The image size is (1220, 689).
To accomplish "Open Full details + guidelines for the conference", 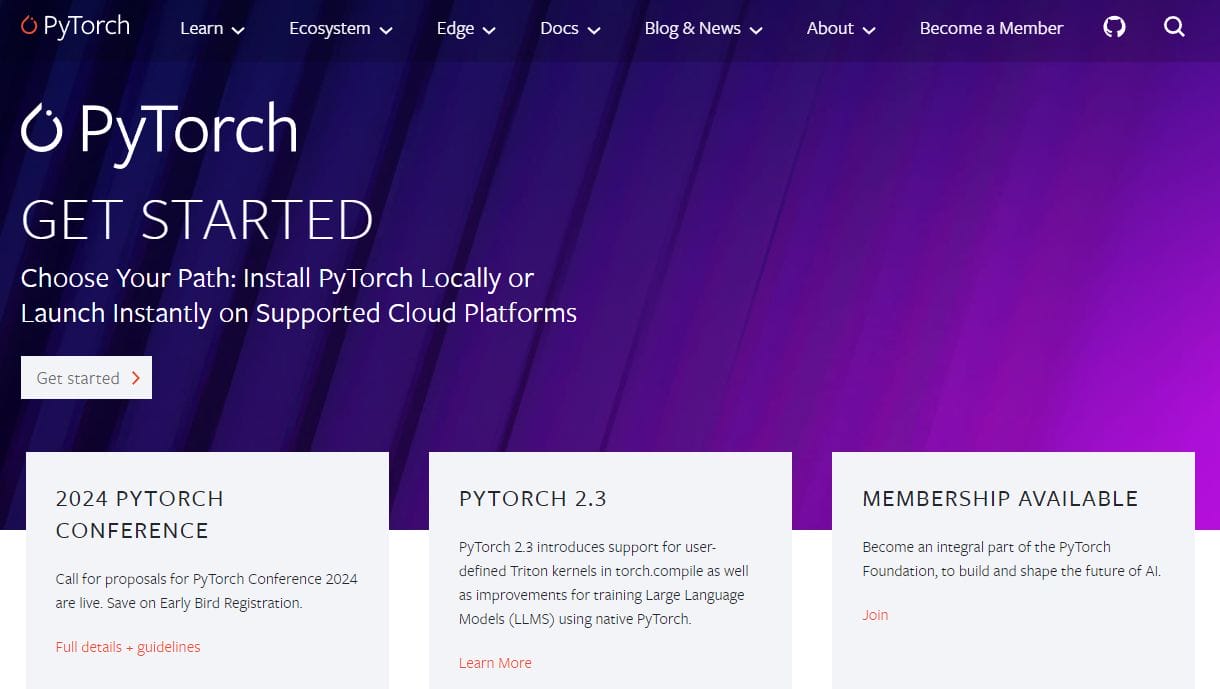I will pyautogui.click(x=128, y=647).
